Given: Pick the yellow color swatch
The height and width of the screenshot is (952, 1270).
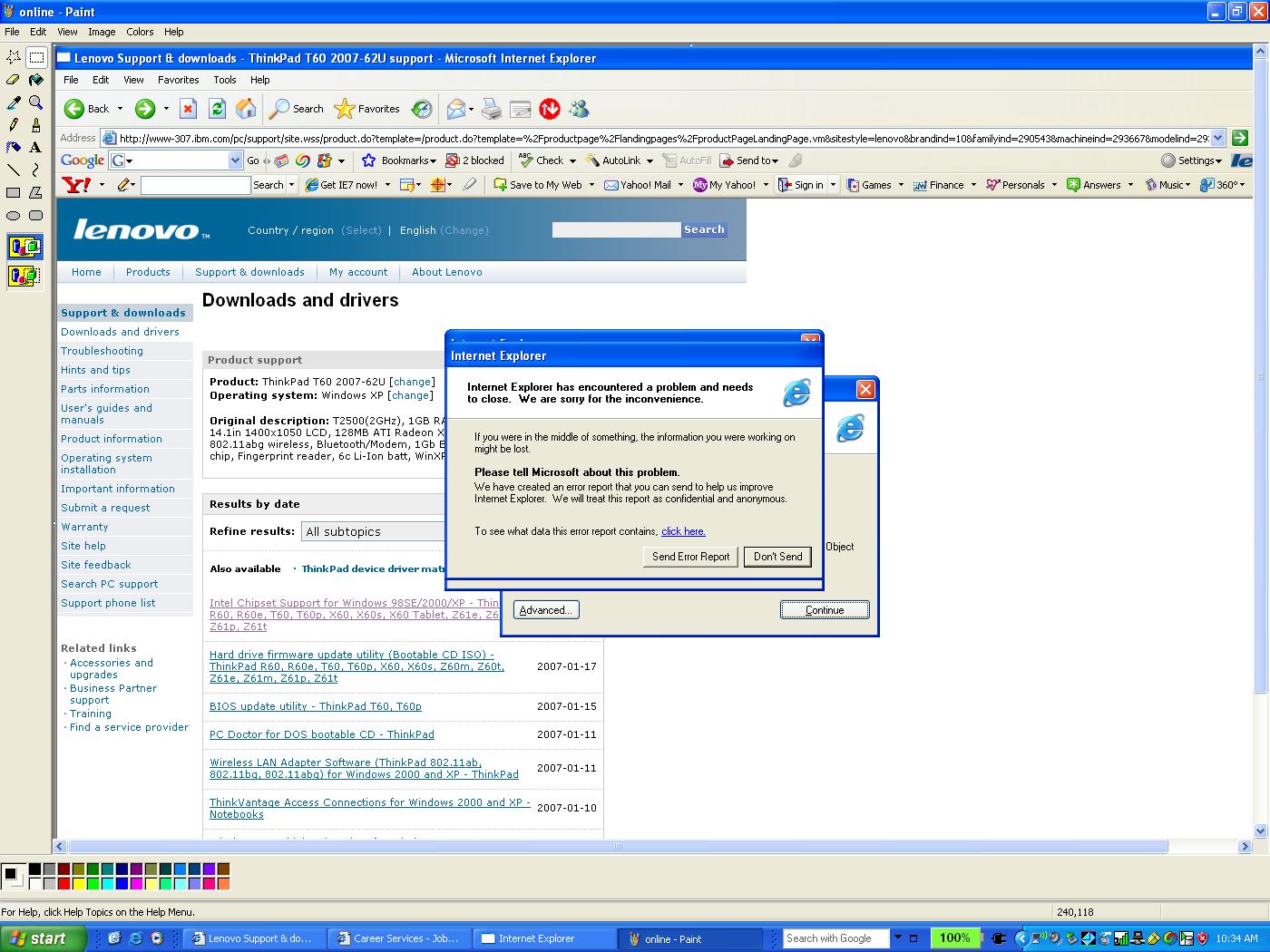Looking at the screenshot, I should click(78, 883).
